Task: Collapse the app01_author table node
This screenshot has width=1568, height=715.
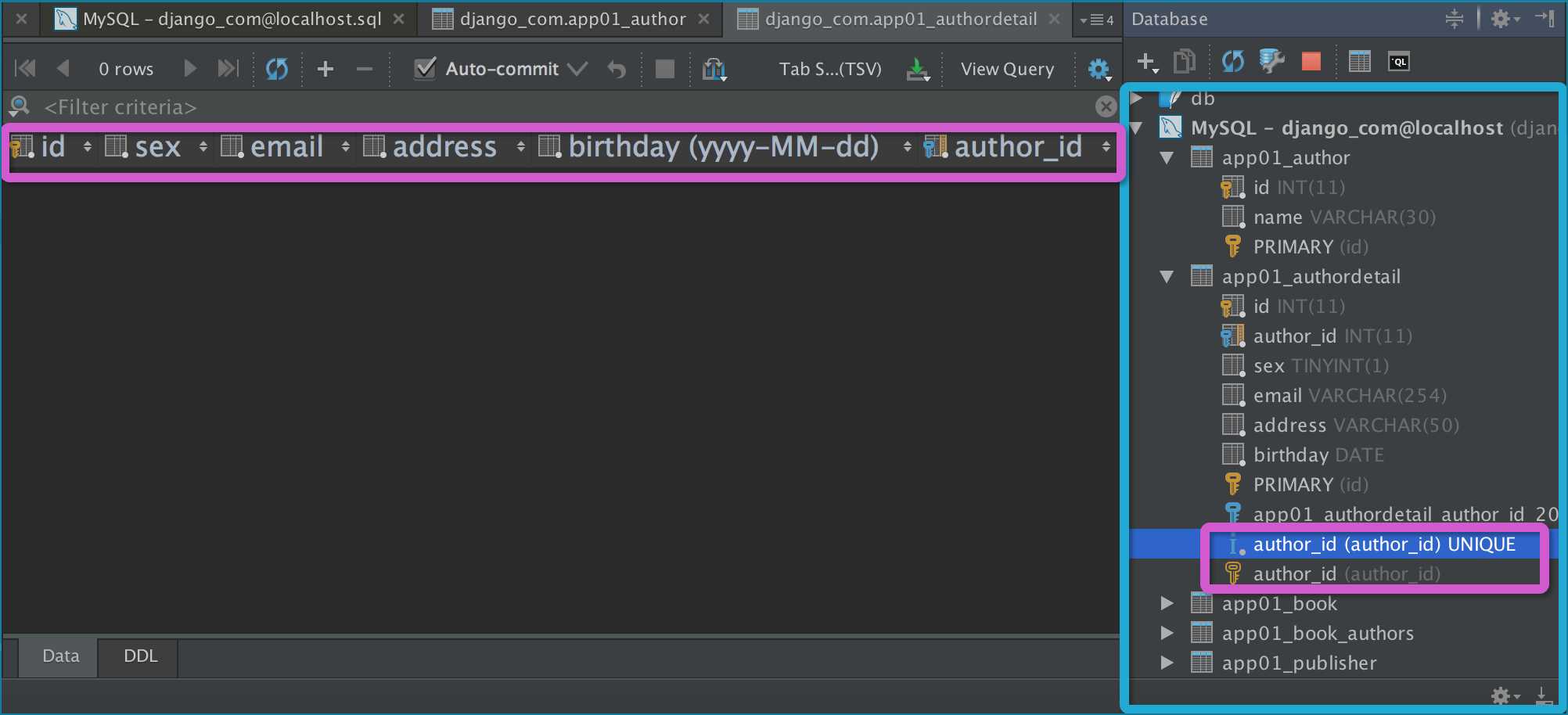Action: tap(1167, 157)
